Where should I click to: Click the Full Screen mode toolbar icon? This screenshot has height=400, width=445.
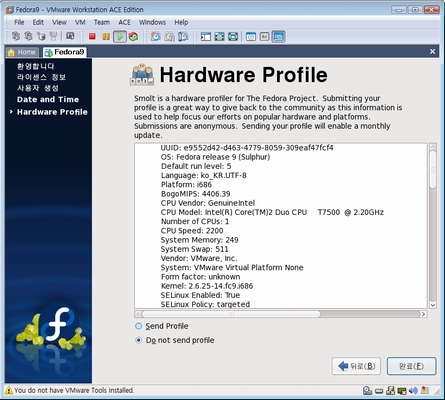click(219, 36)
